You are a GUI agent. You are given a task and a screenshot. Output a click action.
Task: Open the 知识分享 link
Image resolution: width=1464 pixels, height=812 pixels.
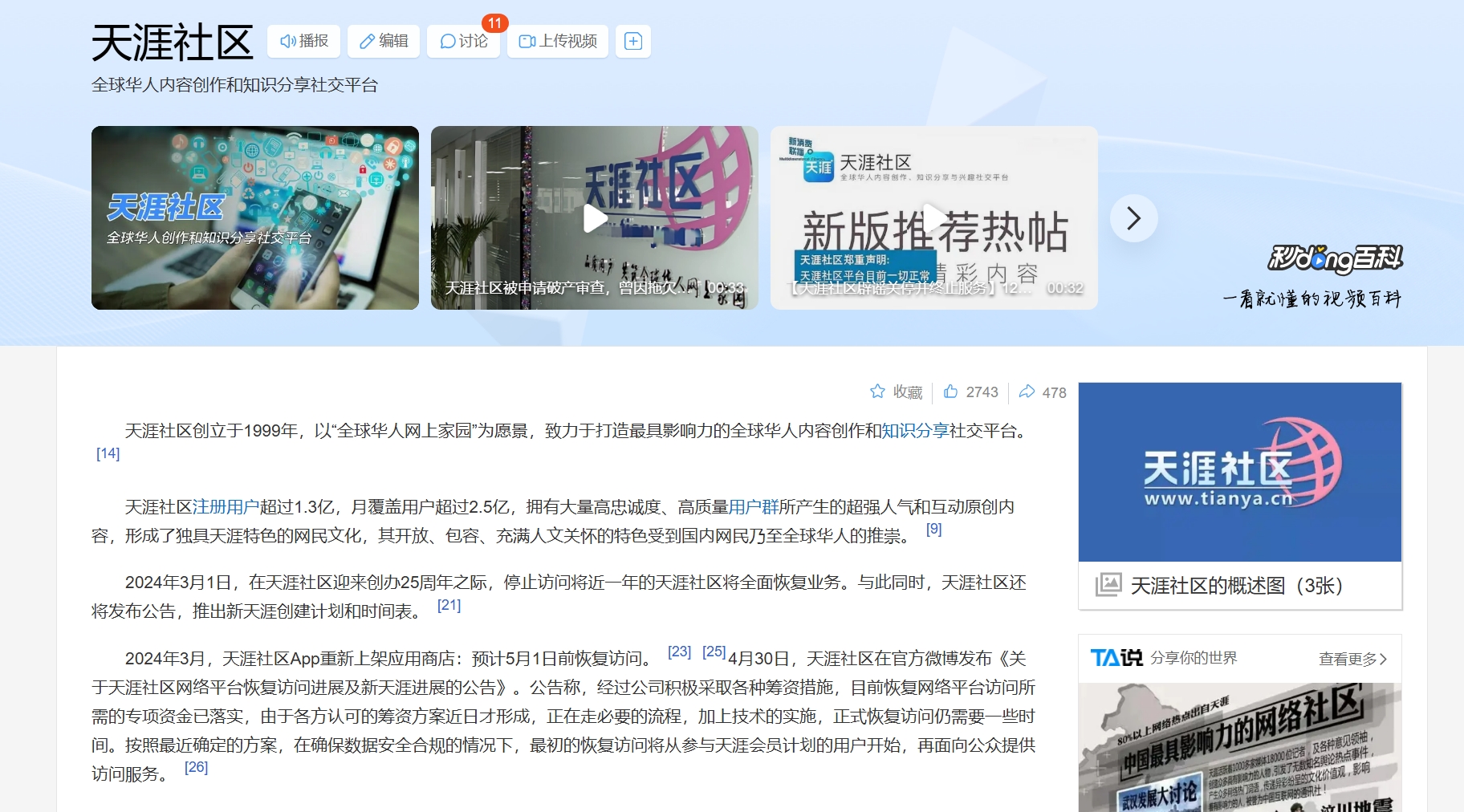point(915,431)
